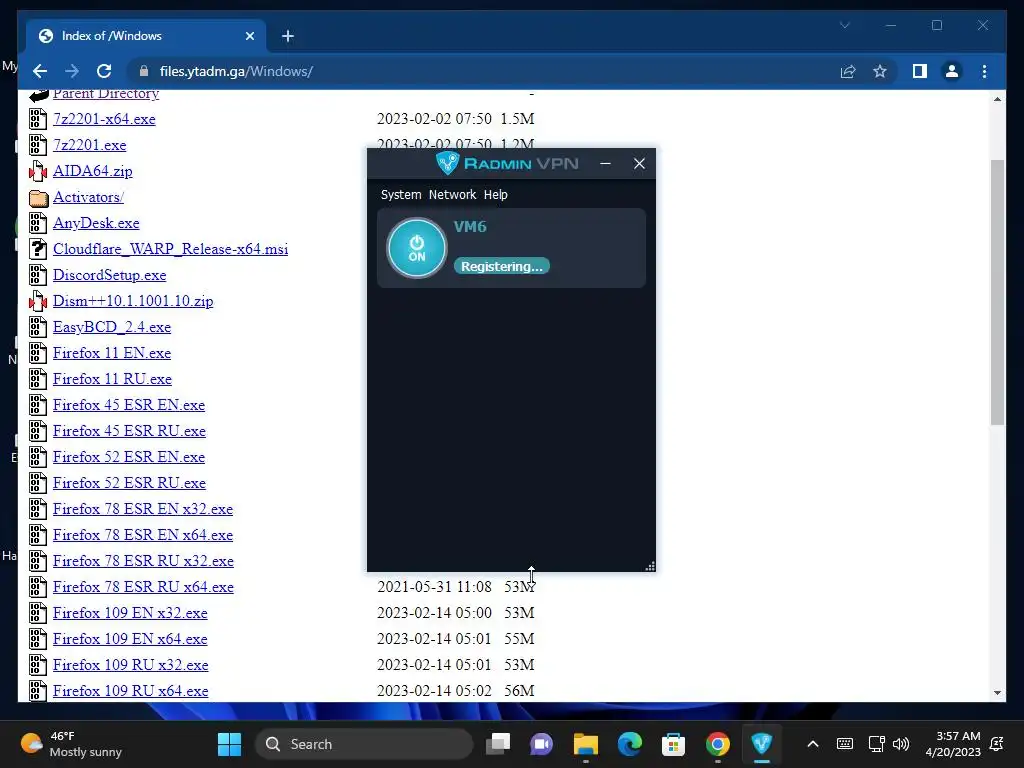The image size is (1024, 768).
Task: Click the binary icon beside AnyDesk.exe
Action: (38, 223)
